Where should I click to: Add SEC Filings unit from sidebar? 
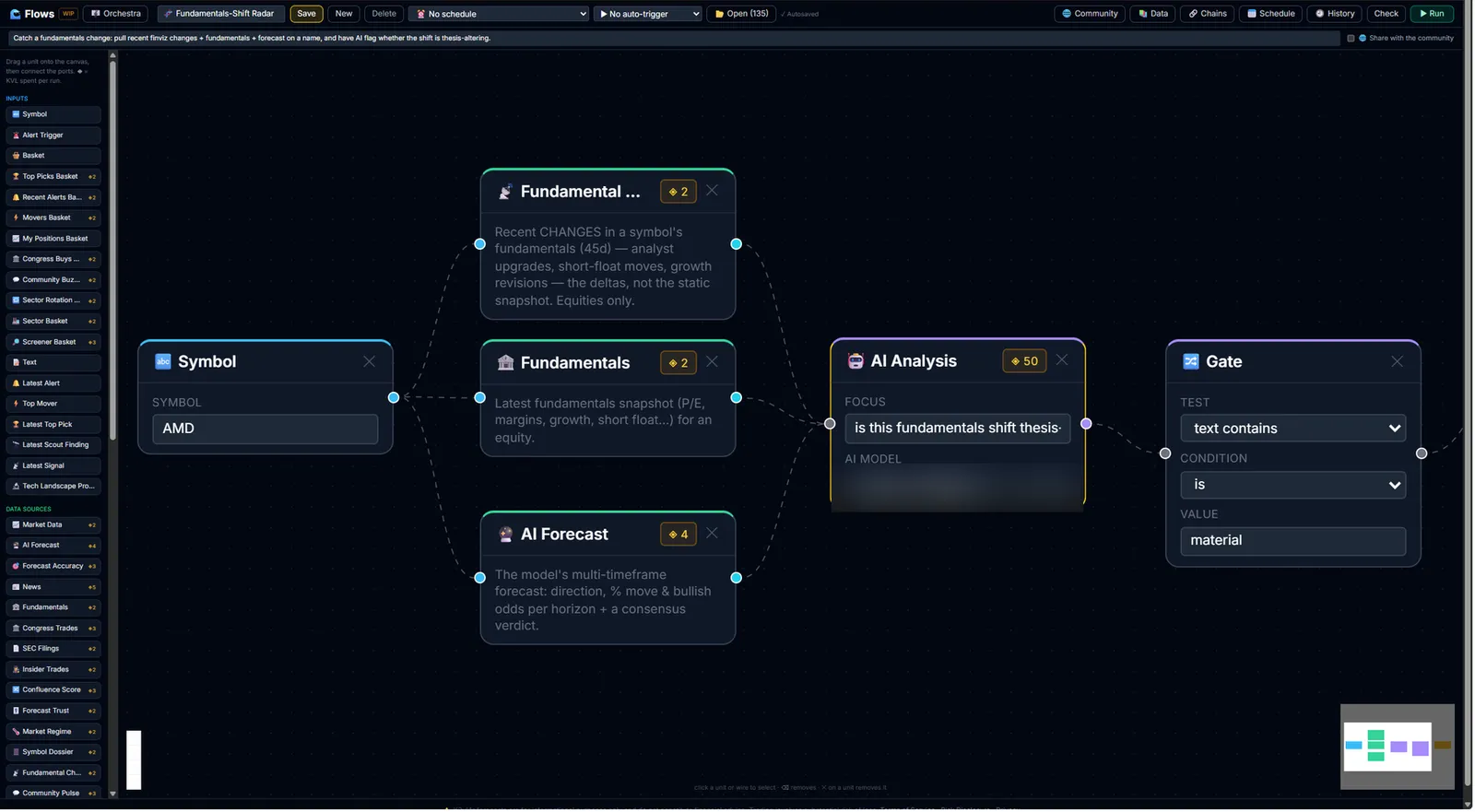53,649
